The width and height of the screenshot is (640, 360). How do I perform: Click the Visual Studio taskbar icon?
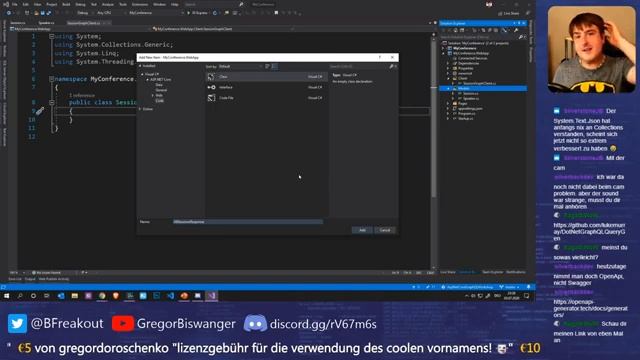pos(211,296)
